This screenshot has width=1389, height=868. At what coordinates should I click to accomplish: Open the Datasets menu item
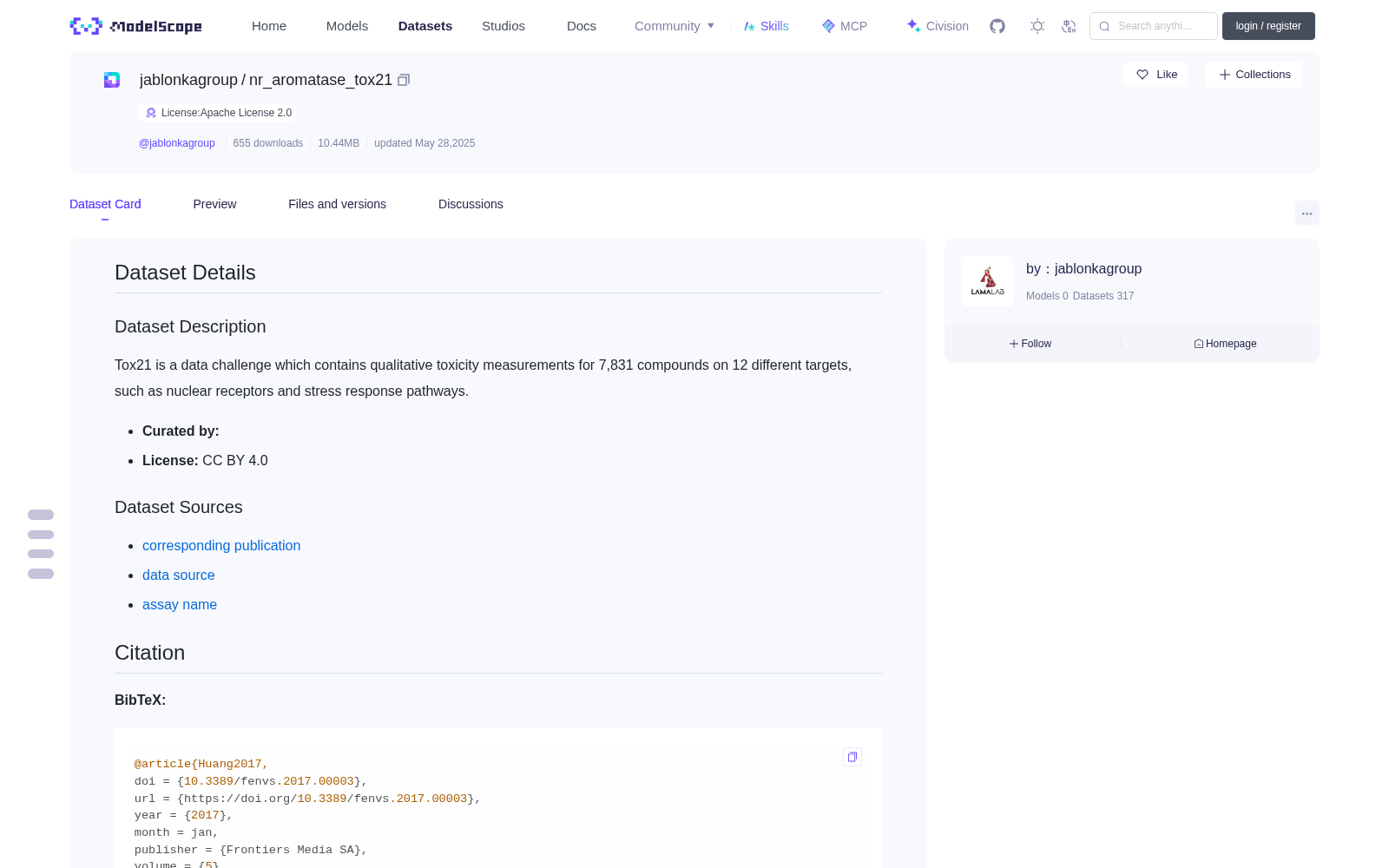425,26
